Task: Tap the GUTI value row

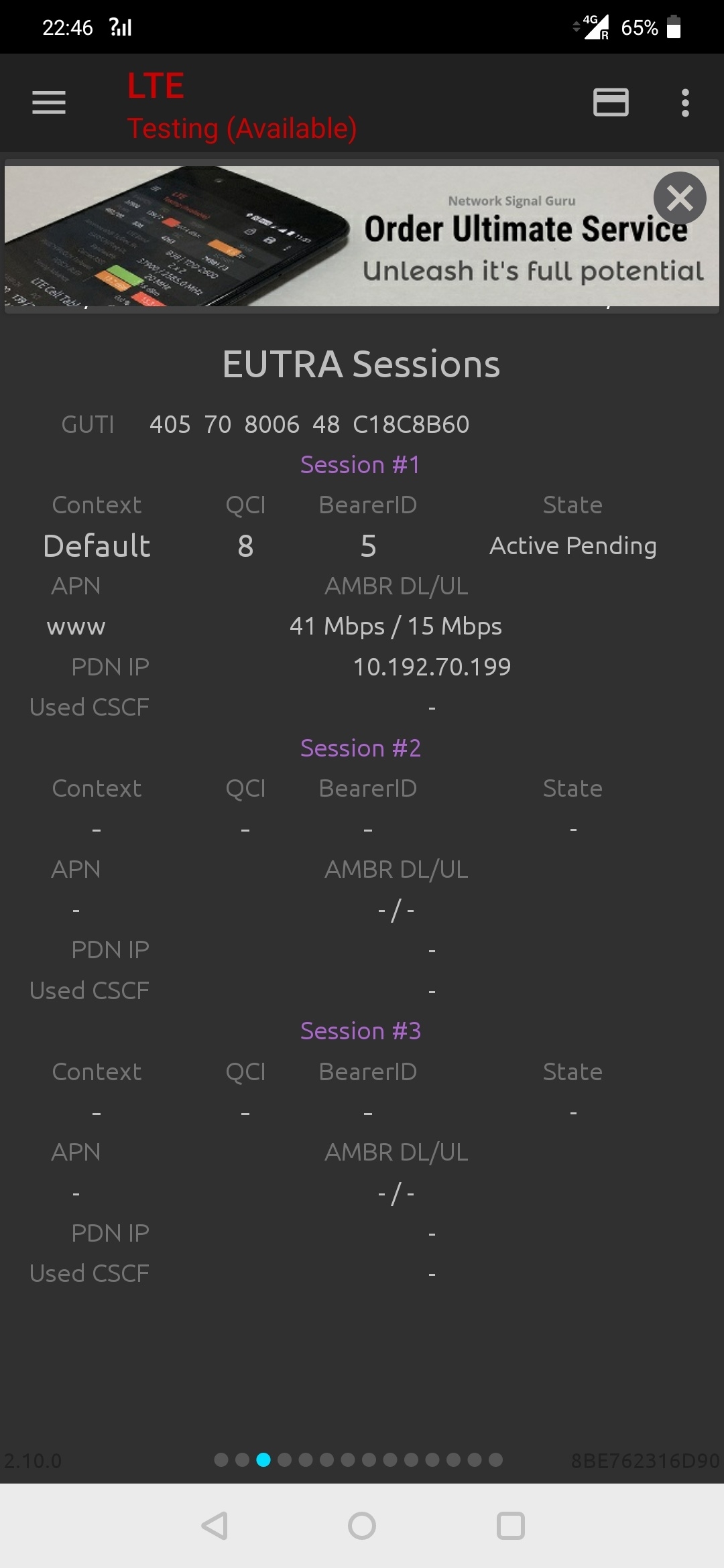Action: [x=309, y=424]
